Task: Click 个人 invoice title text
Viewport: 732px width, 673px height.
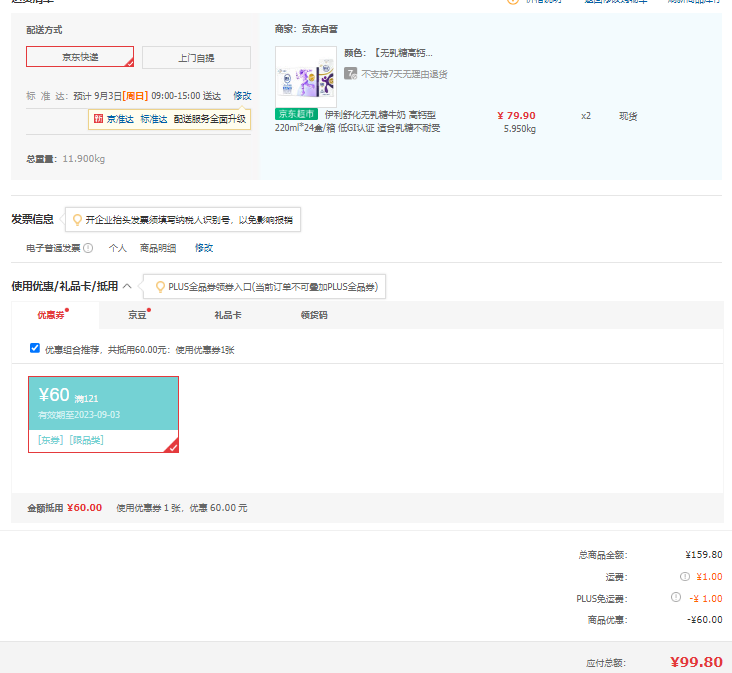Action: (118, 248)
